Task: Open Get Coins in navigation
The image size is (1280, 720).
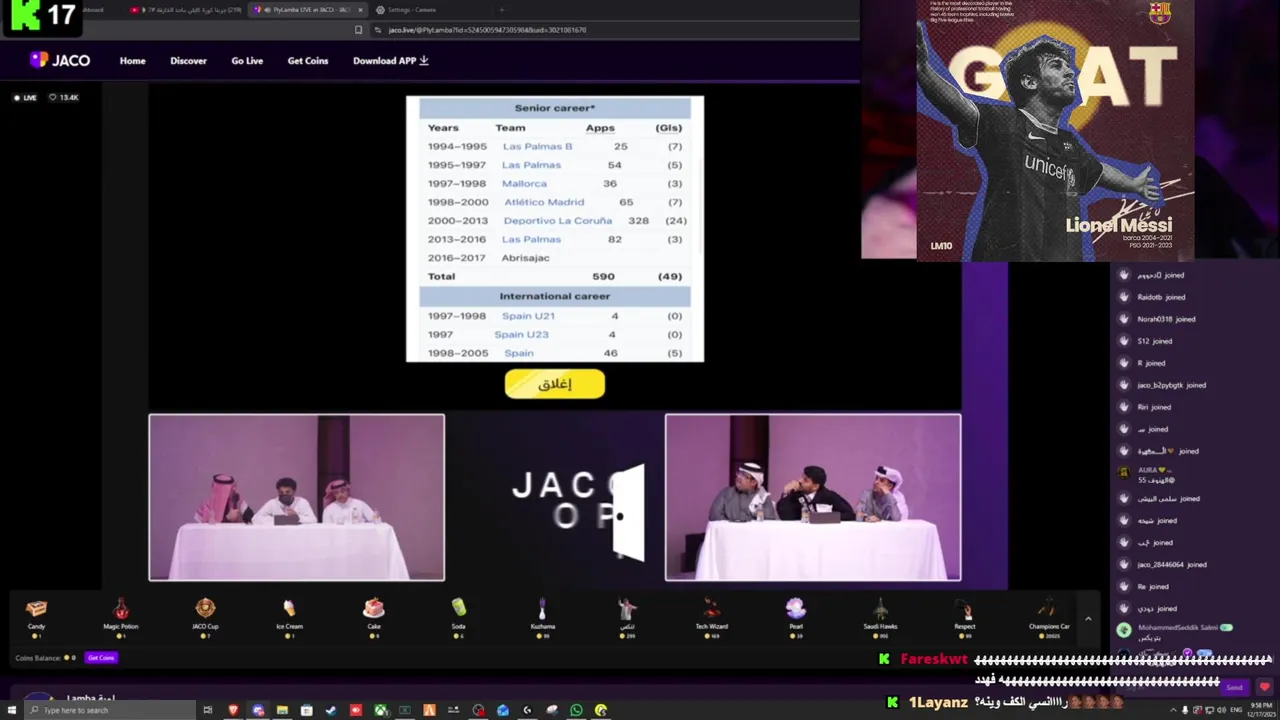Action: 308,61
